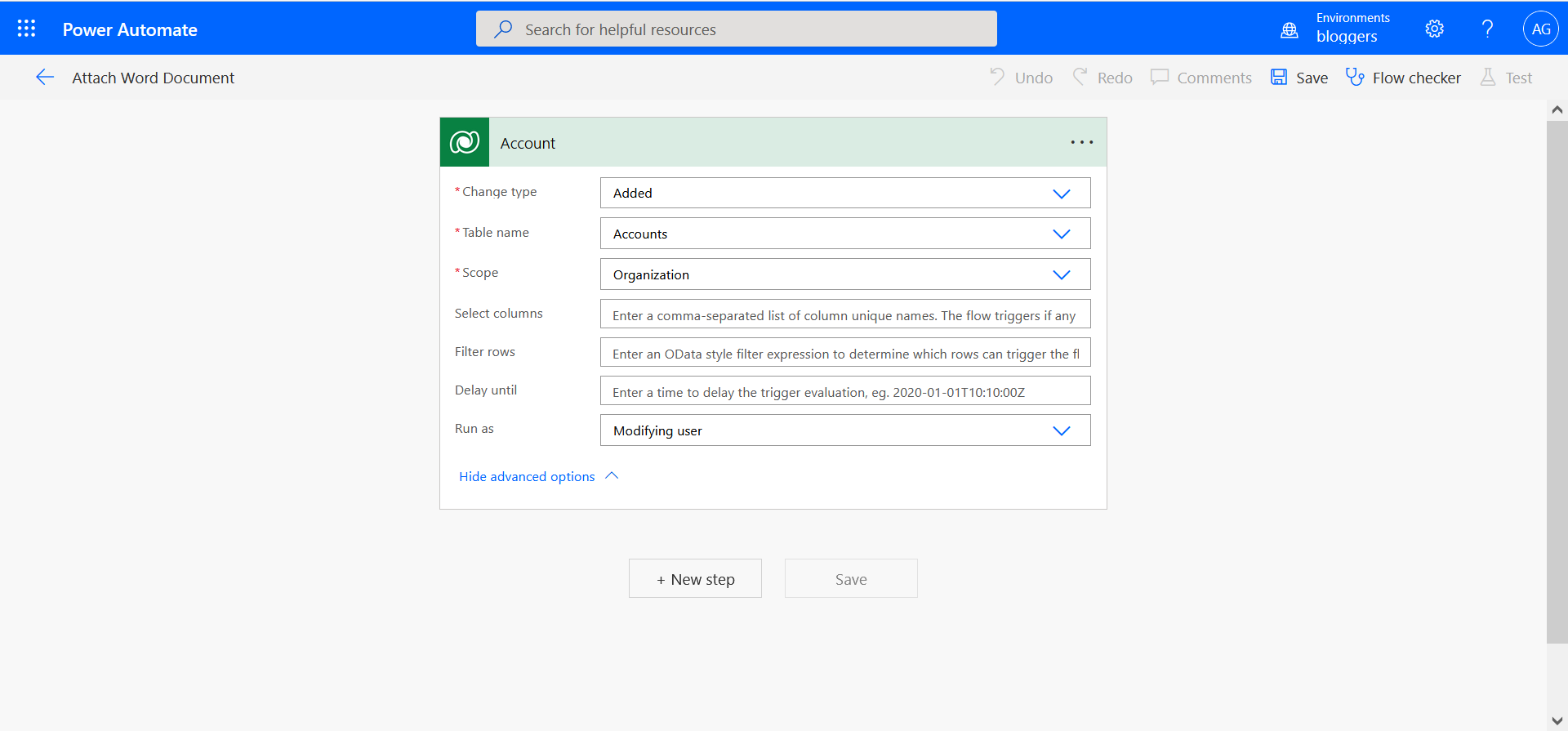Open the Scope field showing Organization
1568x731 pixels.
(845, 274)
